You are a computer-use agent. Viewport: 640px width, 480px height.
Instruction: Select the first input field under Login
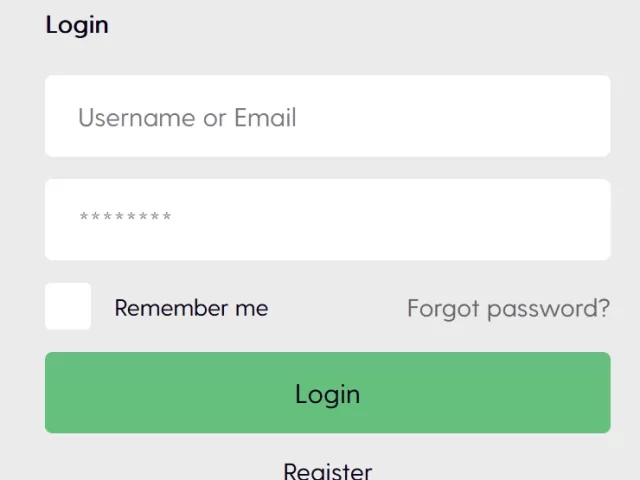tap(327, 117)
